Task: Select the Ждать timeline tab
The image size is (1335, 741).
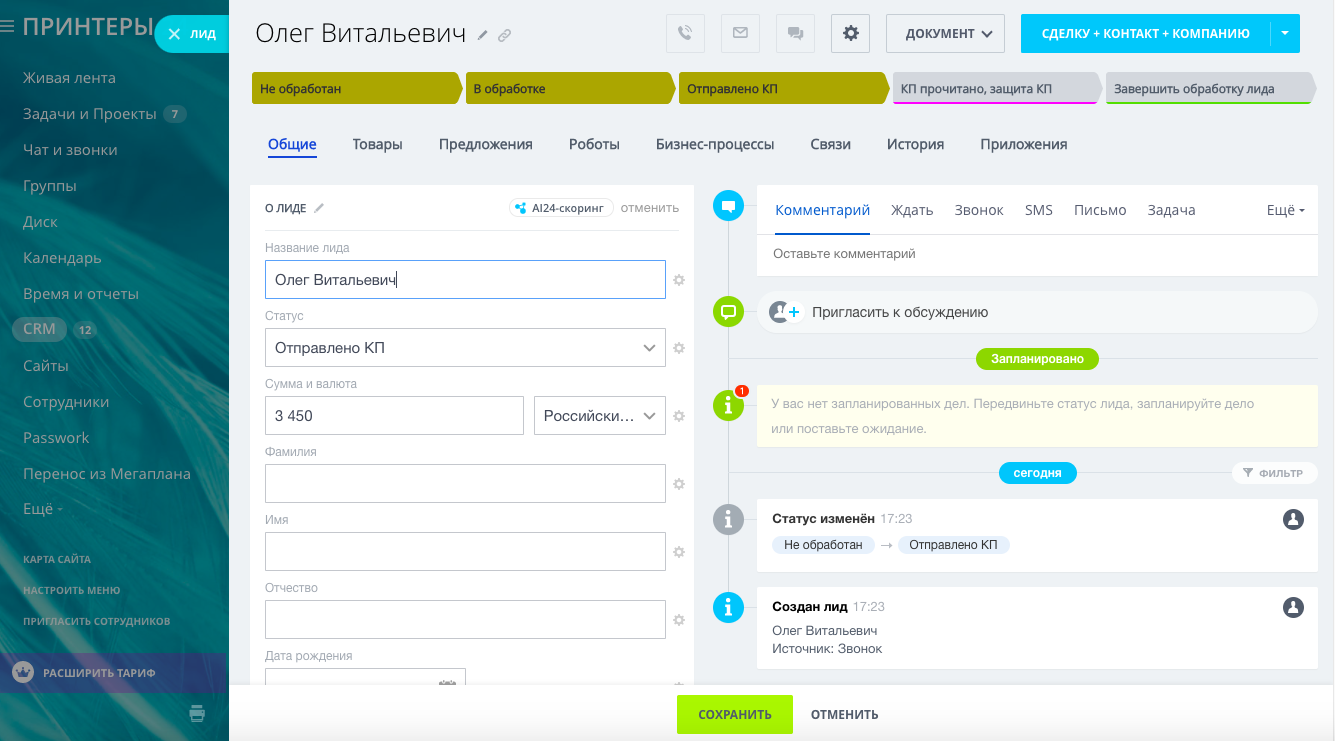Action: point(912,210)
